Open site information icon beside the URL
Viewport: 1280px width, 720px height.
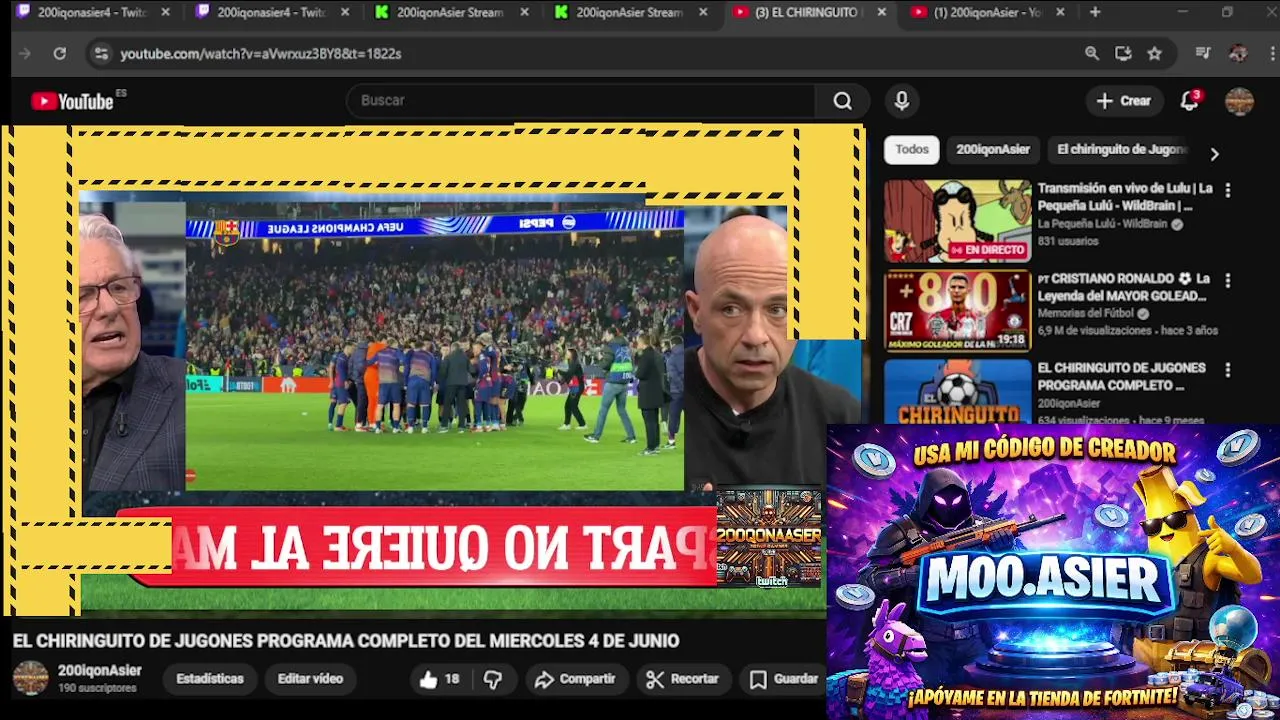101,54
